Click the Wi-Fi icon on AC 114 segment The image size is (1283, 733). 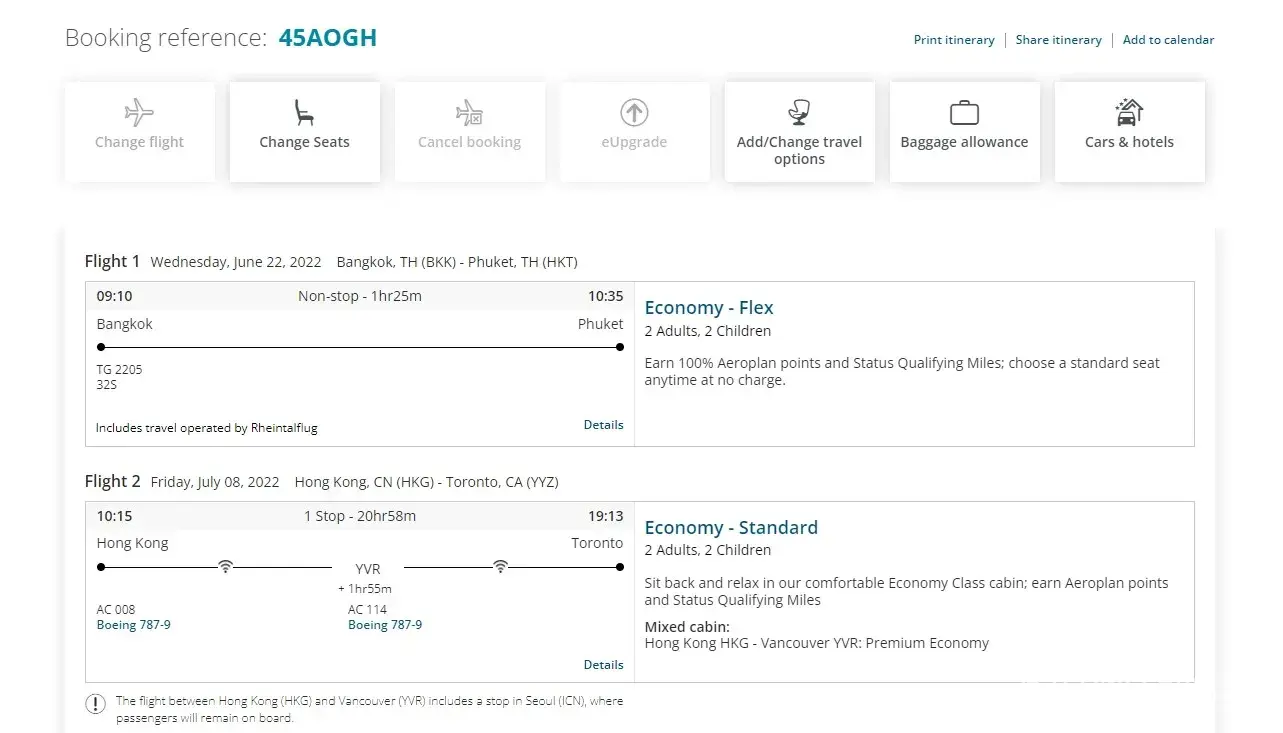500,567
